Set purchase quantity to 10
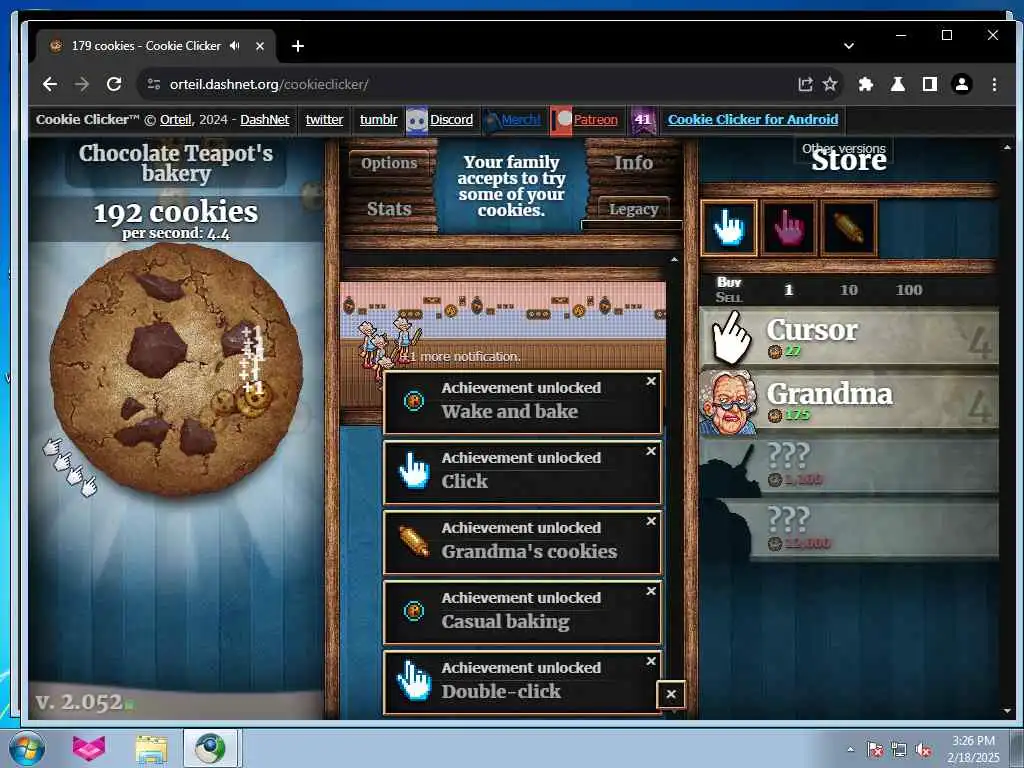 [x=848, y=290]
